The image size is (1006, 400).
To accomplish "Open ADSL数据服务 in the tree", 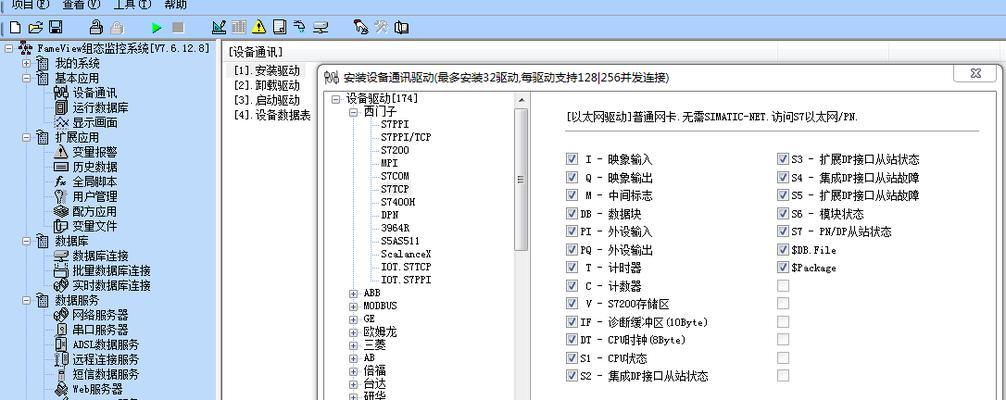I will click(105, 344).
